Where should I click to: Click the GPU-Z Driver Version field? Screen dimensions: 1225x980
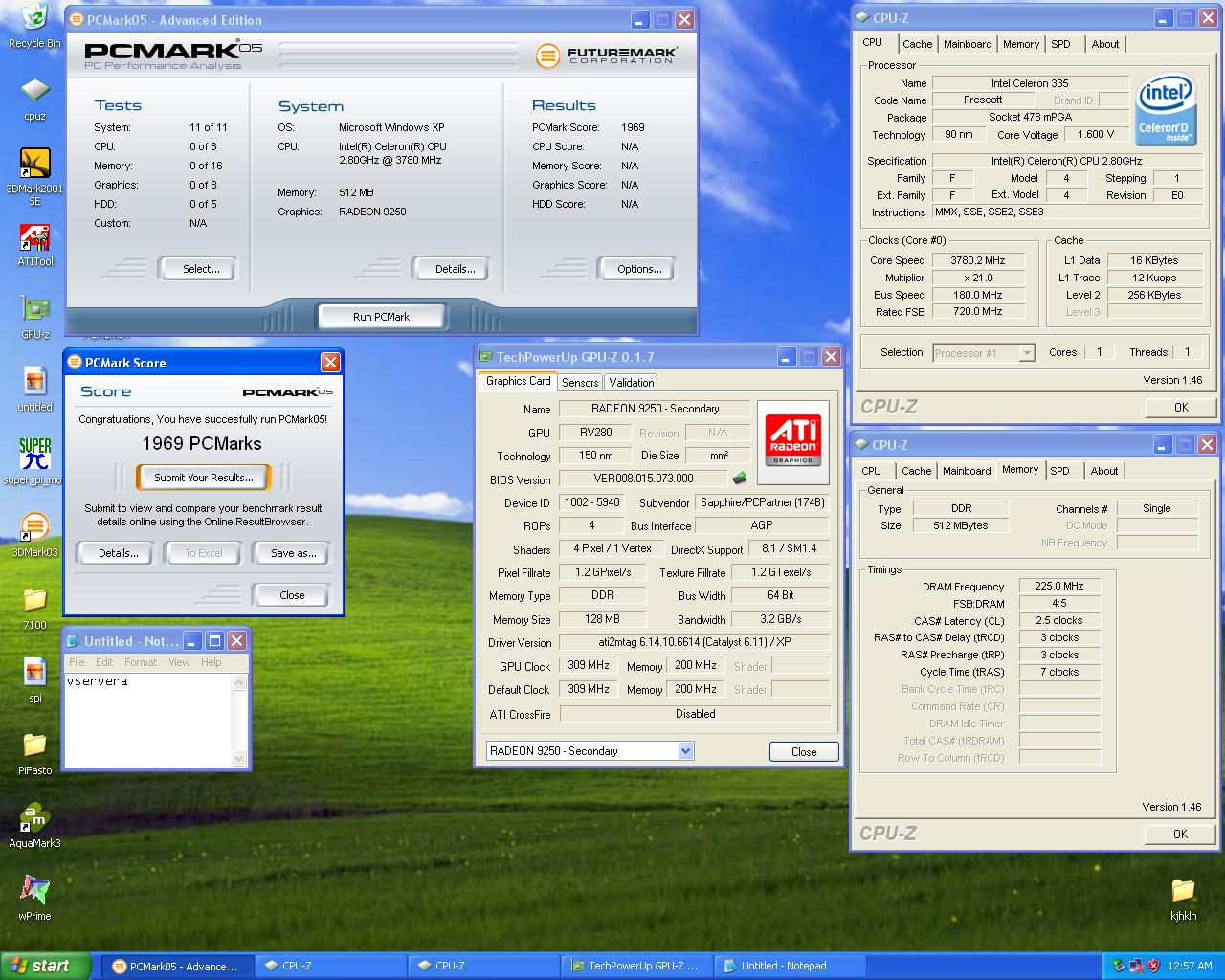pos(695,642)
